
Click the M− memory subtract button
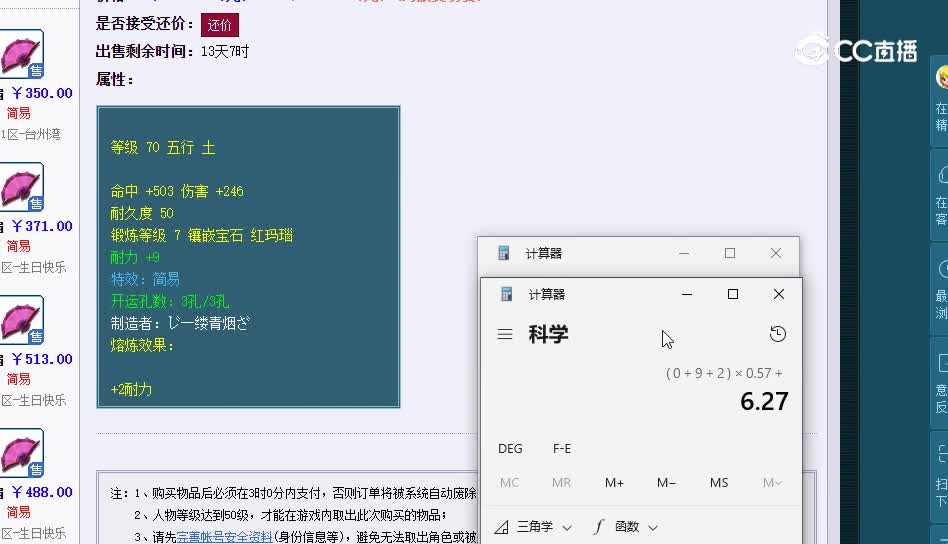[x=666, y=482]
